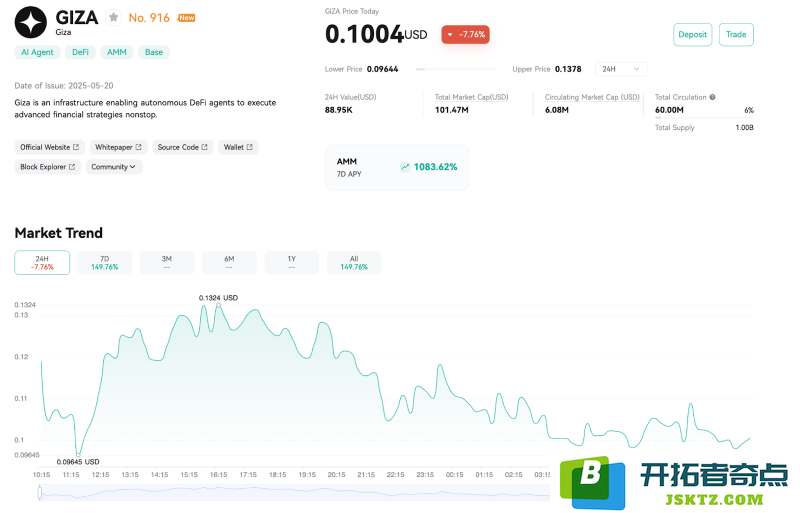The height and width of the screenshot is (513, 800).
Task: Click the orange New badge
Action: (186, 18)
